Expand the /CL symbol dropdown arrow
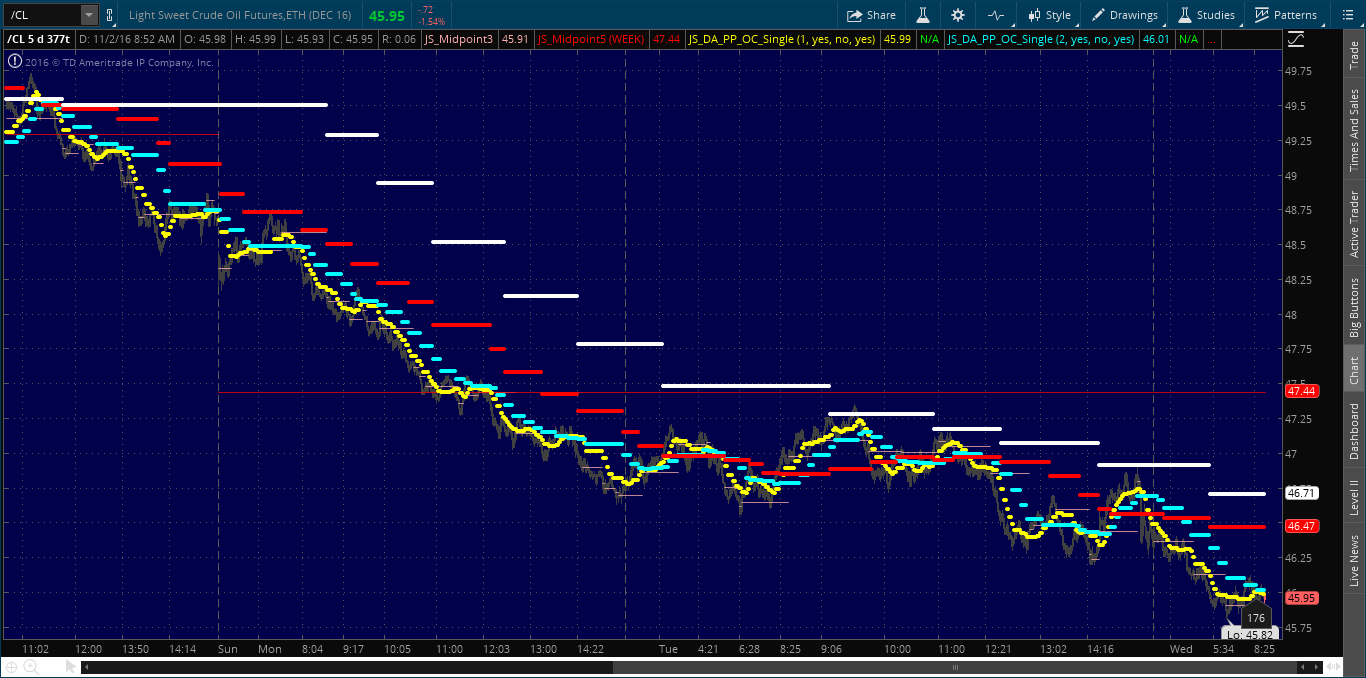 click(x=88, y=15)
